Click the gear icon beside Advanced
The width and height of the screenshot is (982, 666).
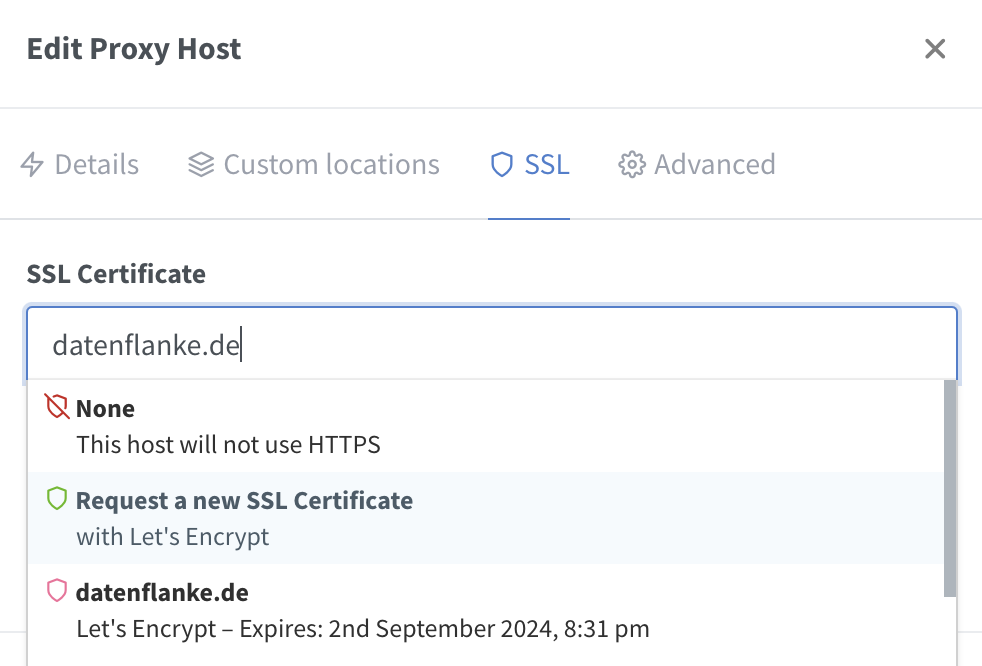click(631, 165)
